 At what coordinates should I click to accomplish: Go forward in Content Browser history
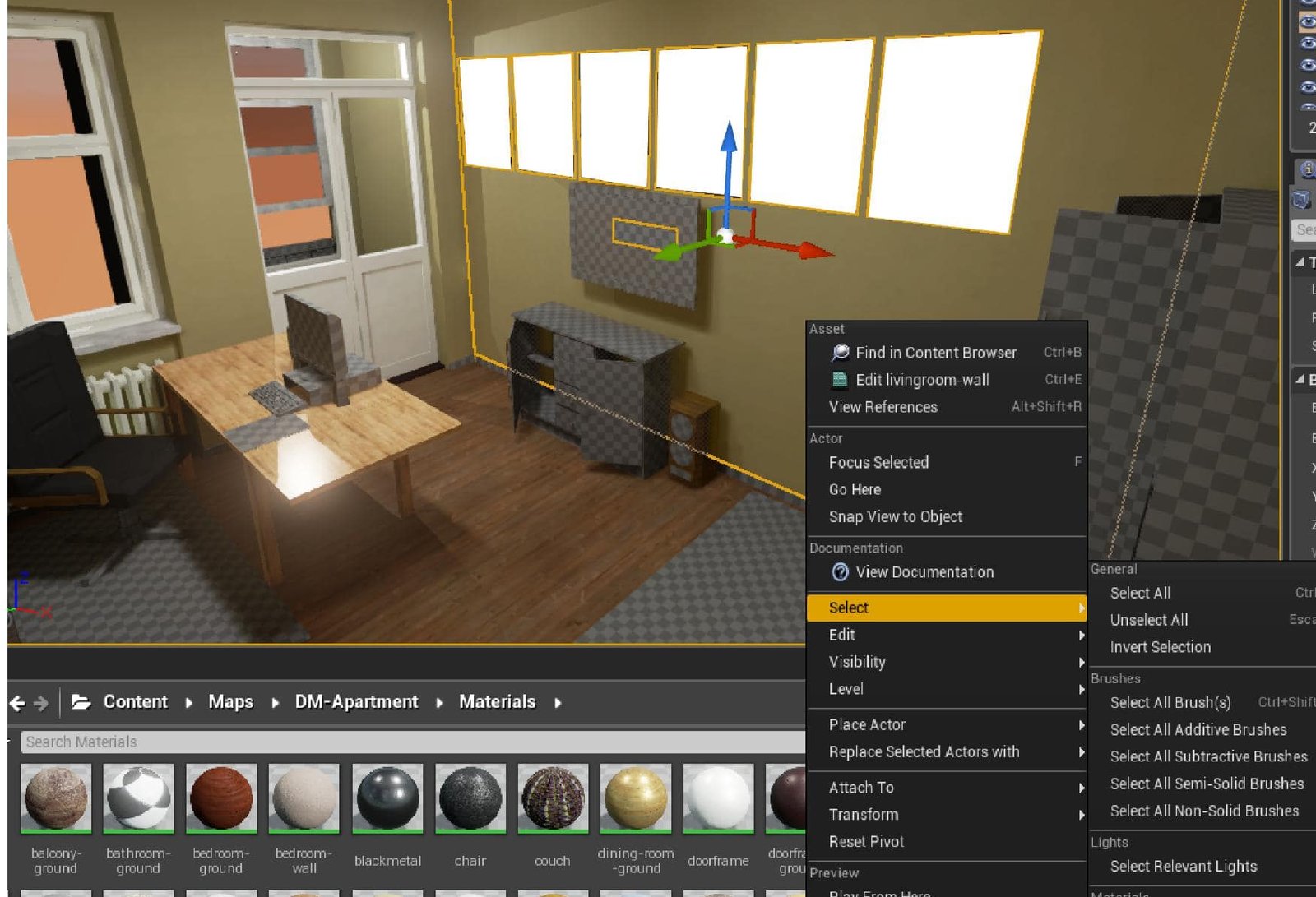click(40, 703)
